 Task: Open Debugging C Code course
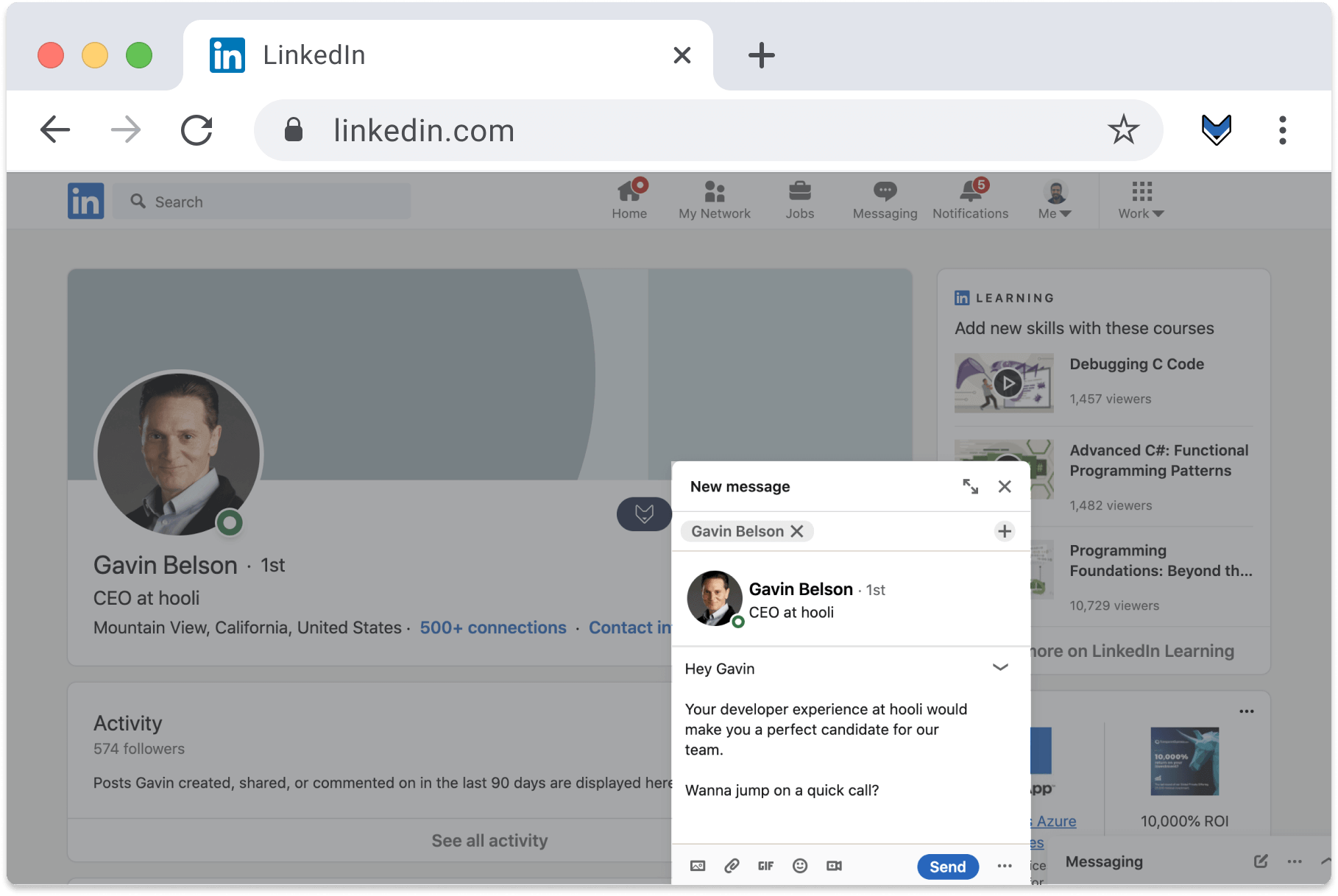tap(1136, 364)
